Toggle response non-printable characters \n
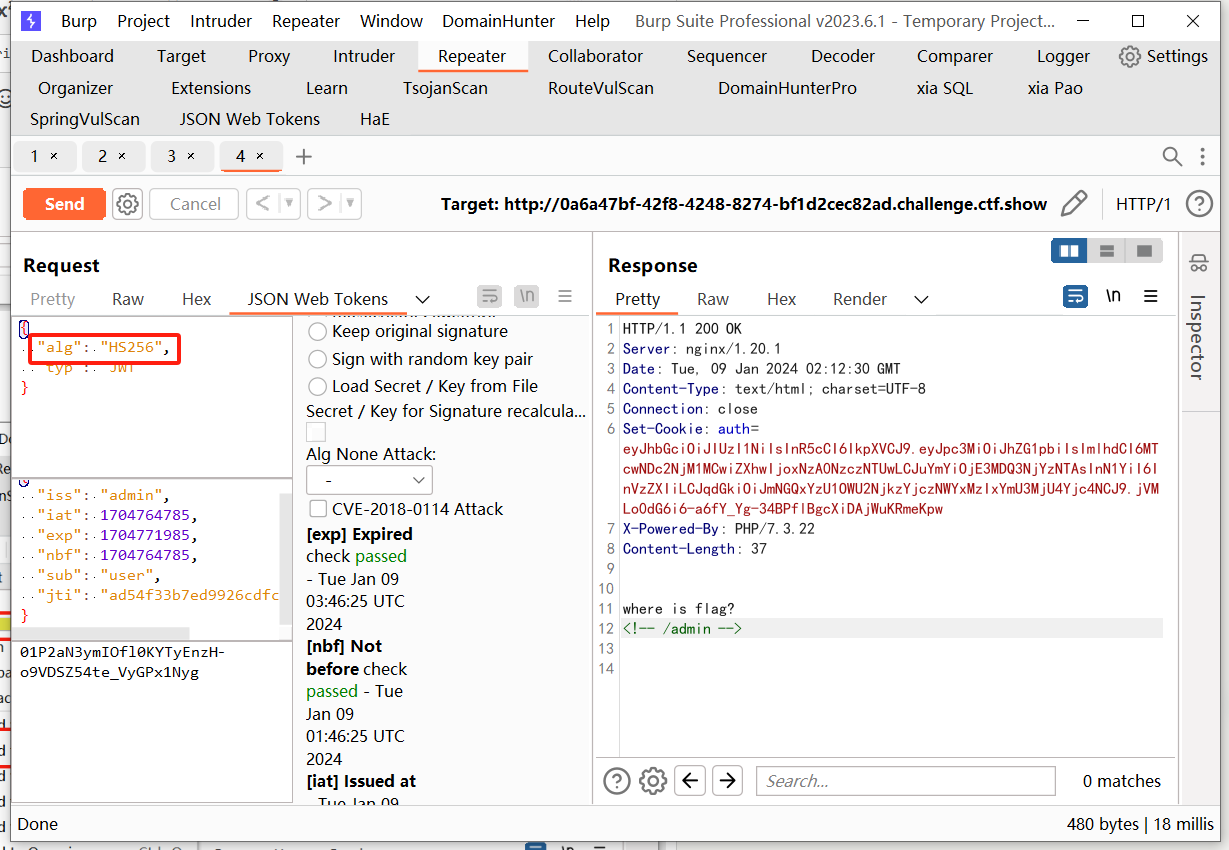The image size is (1229, 850). click(1113, 297)
